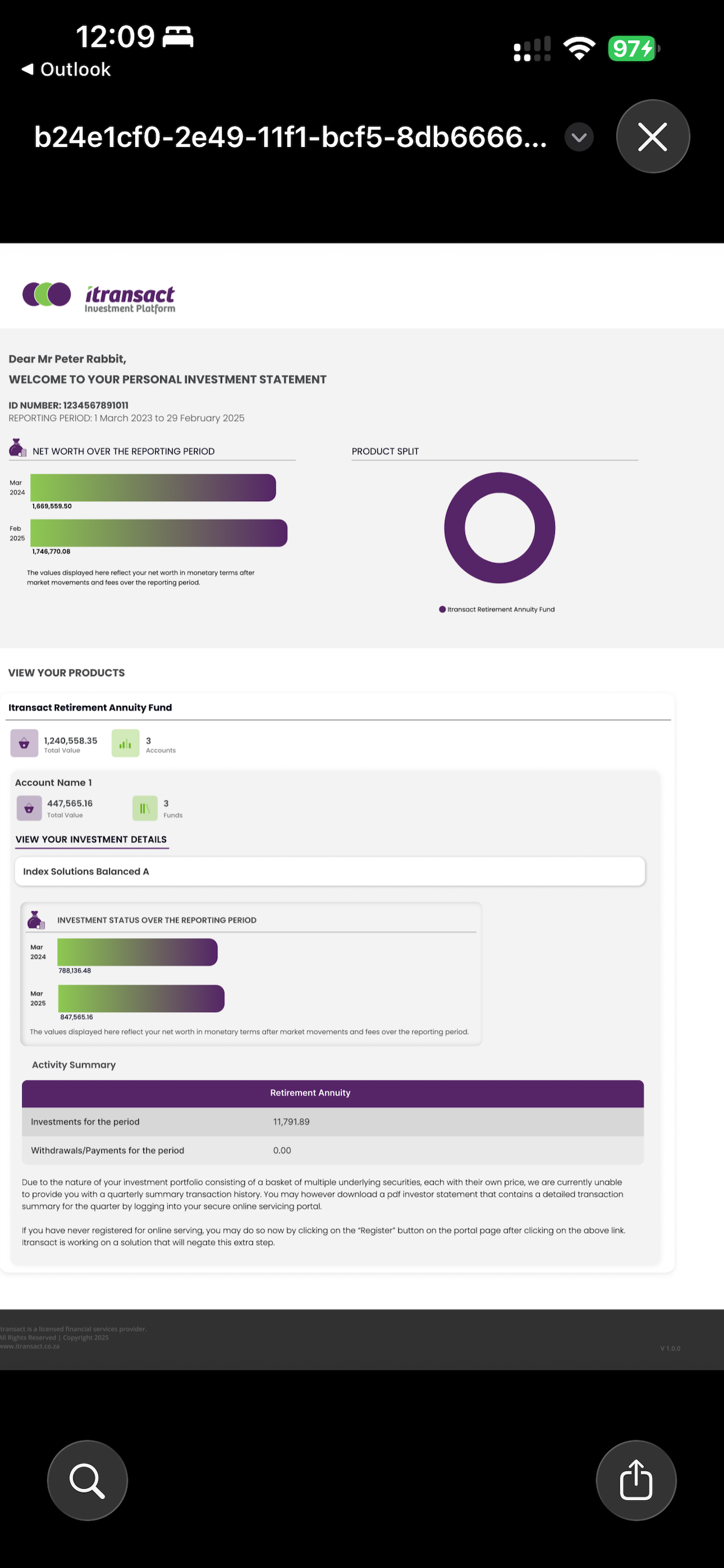Open the share sheet icon
Screen dimensions: 724x1568
click(x=636, y=1480)
